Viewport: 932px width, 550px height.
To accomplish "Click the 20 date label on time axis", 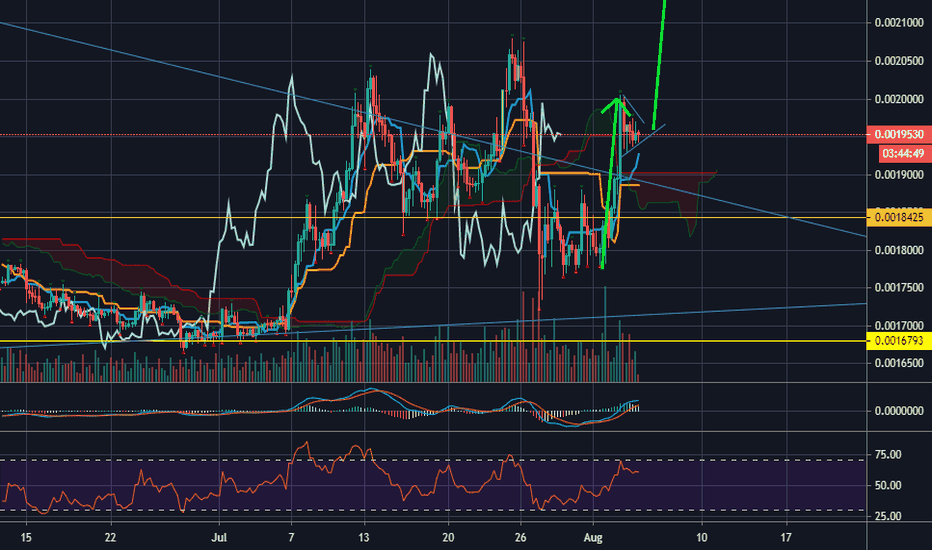I will 448,538.
